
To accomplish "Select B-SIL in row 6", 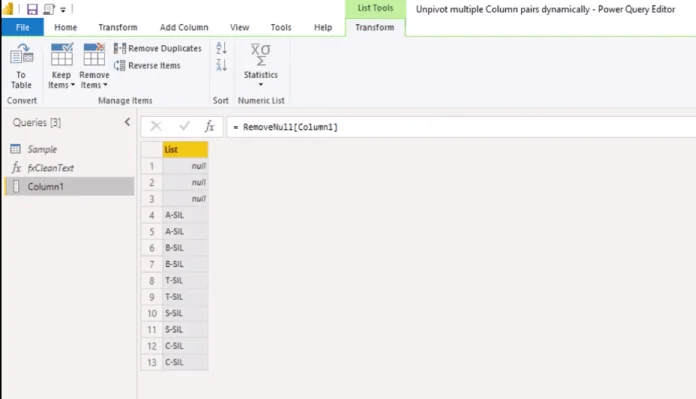I will pyautogui.click(x=185, y=248).
